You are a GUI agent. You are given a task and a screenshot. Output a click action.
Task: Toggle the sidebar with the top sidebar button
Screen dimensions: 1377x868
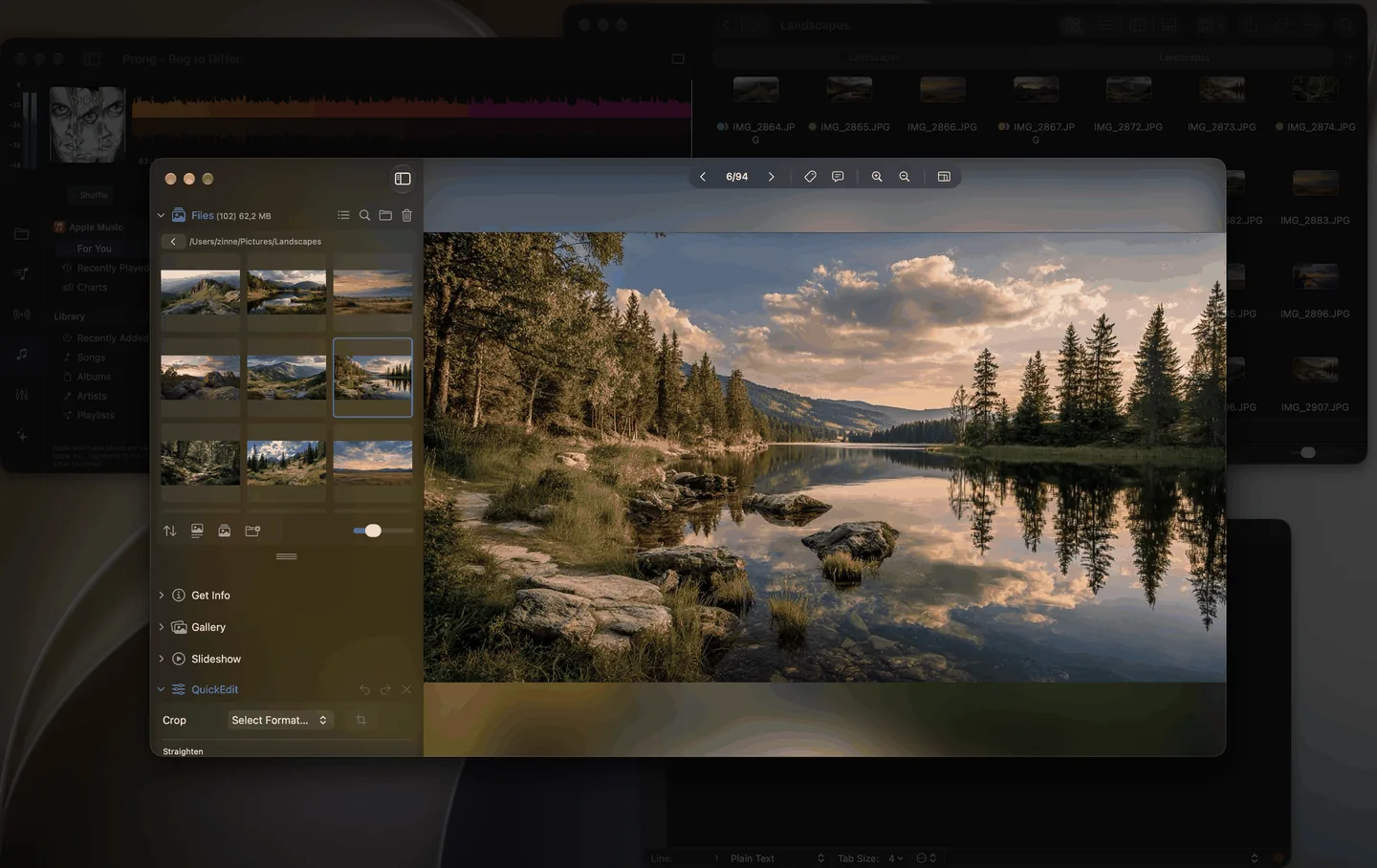click(x=403, y=179)
